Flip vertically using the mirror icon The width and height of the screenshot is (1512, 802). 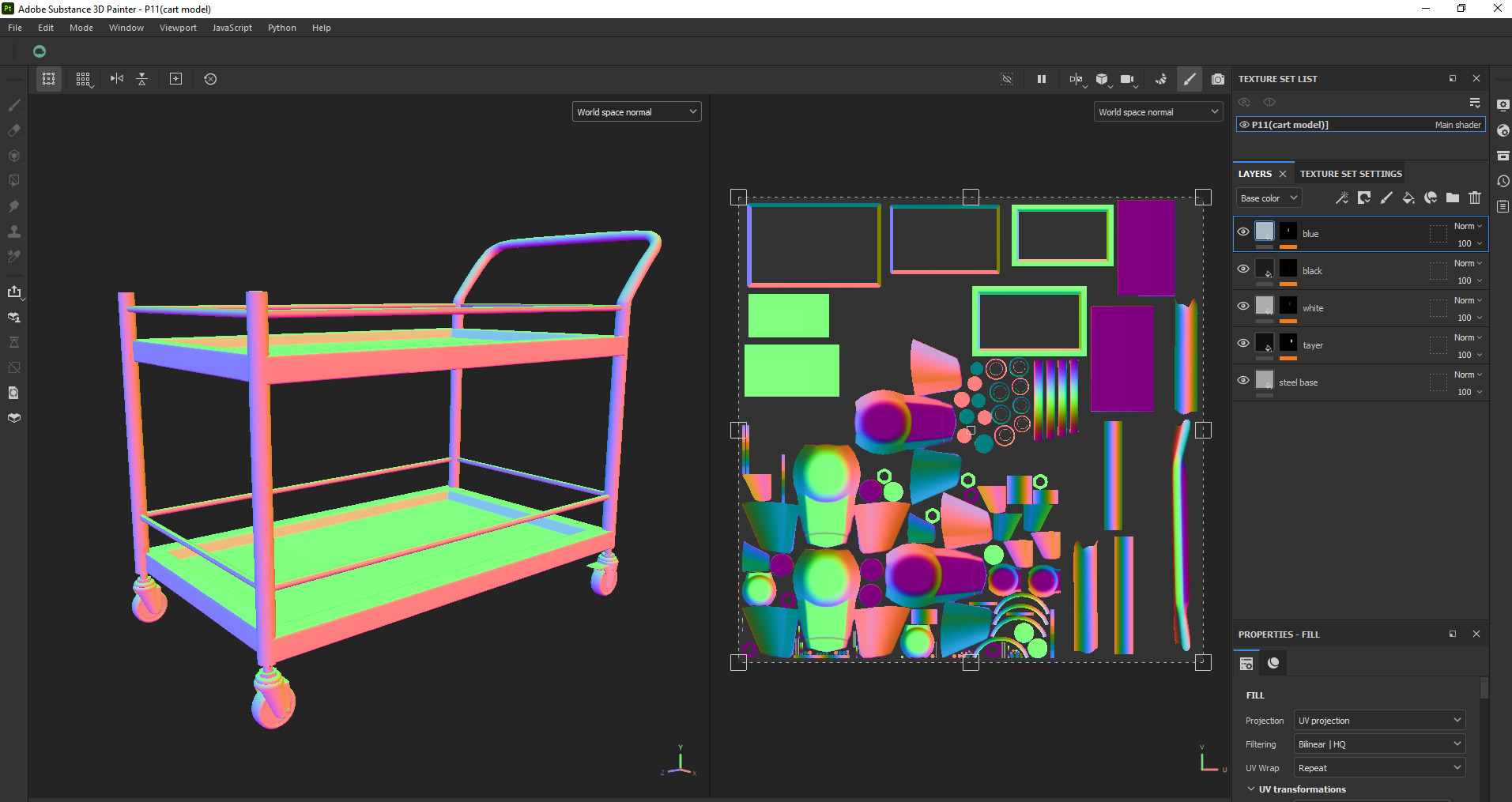click(142, 79)
